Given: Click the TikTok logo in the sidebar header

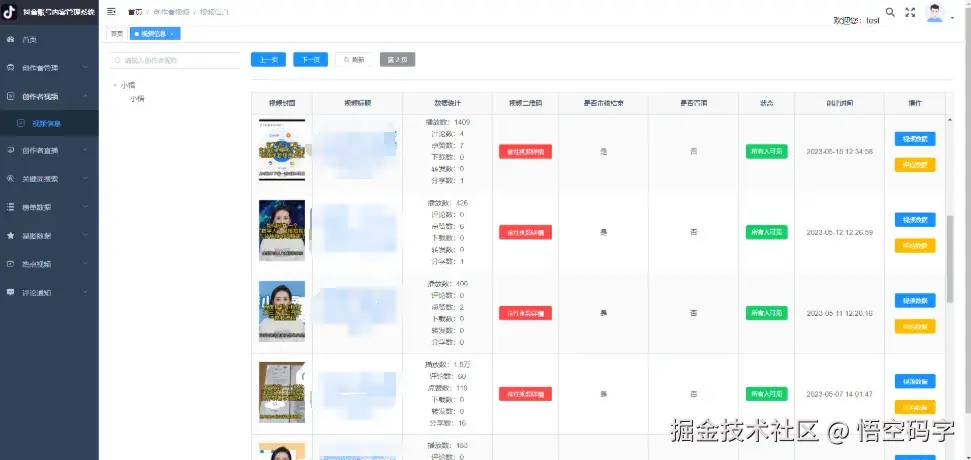Looking at the screenshot, I should [x=10, y=12].
